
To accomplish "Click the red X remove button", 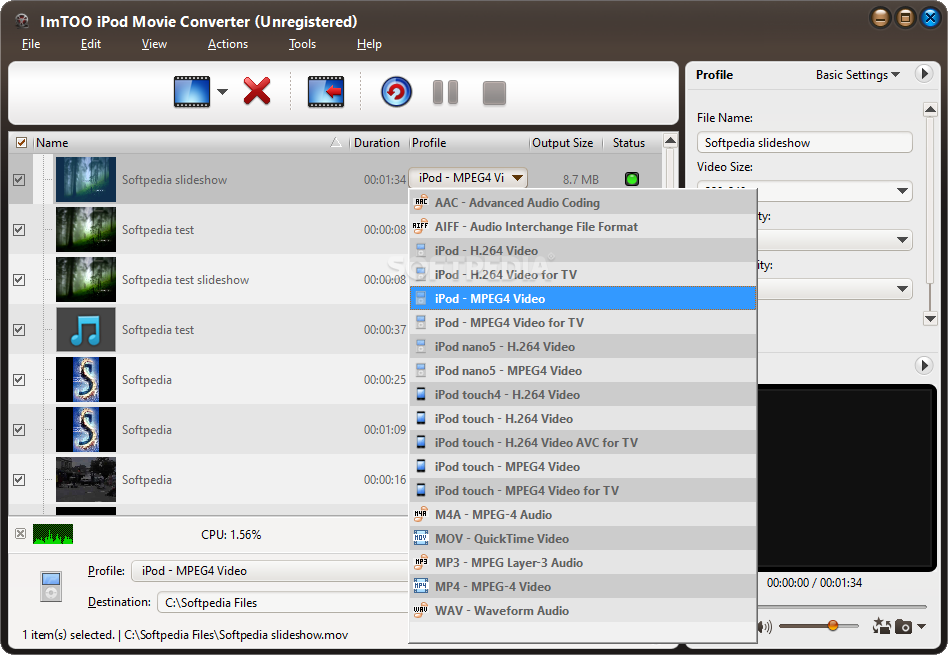I will pos(257,91).
